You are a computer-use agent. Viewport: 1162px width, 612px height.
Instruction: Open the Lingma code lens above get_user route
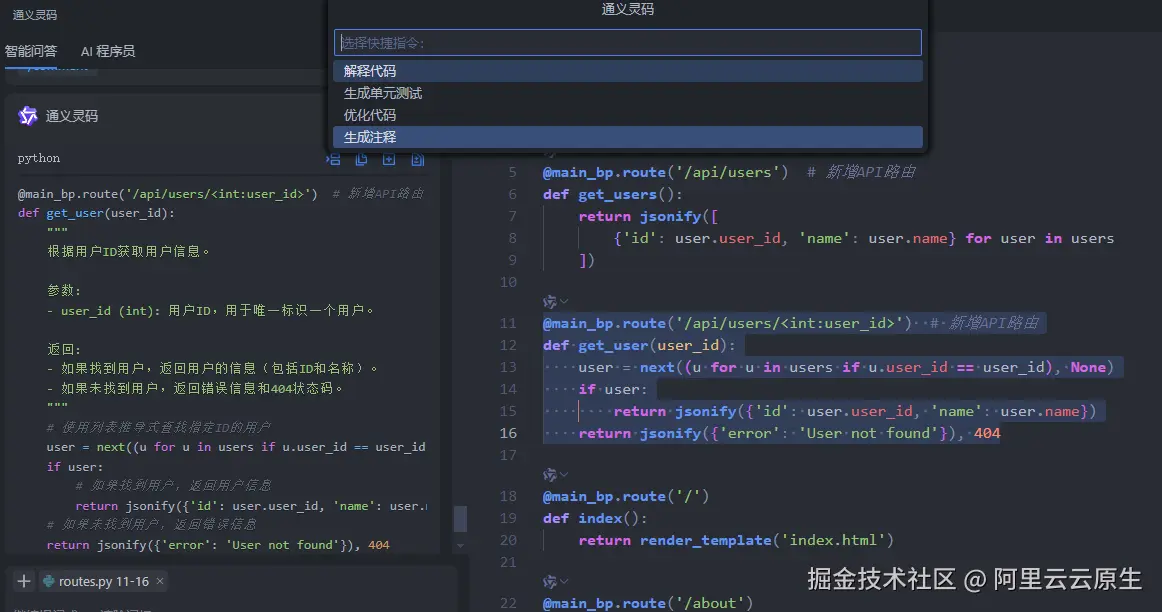pos(555,302)
